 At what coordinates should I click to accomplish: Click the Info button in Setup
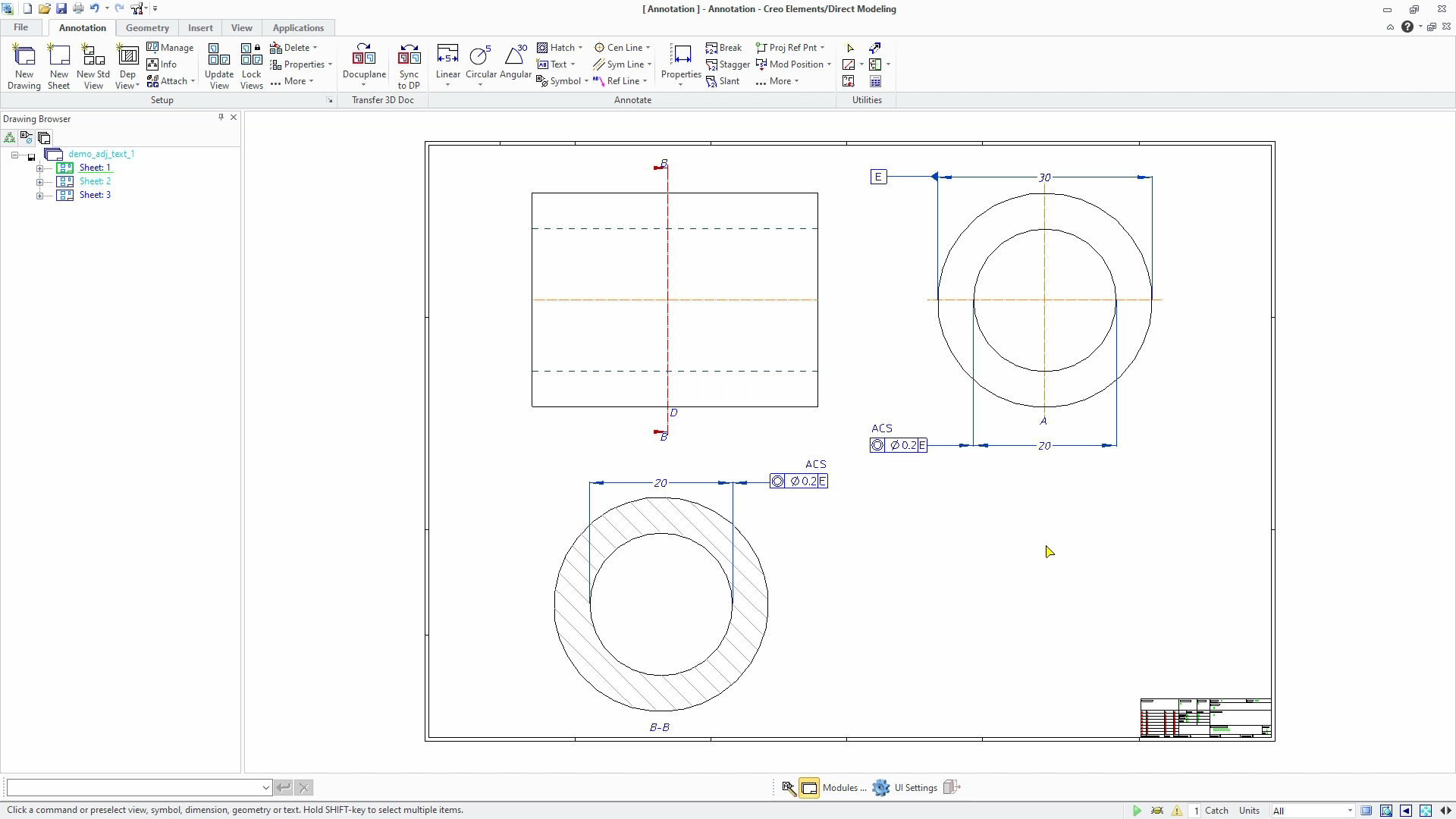(x=162, y=64)
